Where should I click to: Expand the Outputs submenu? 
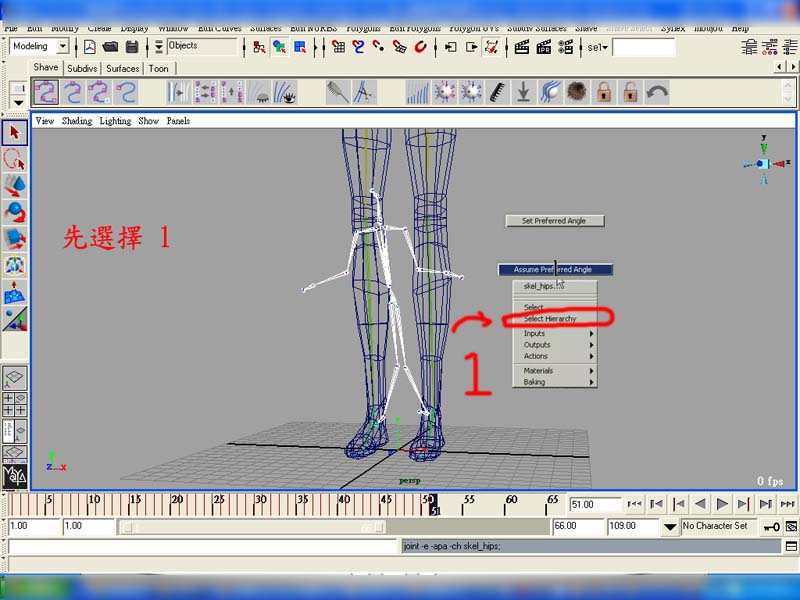pos(555,345)
